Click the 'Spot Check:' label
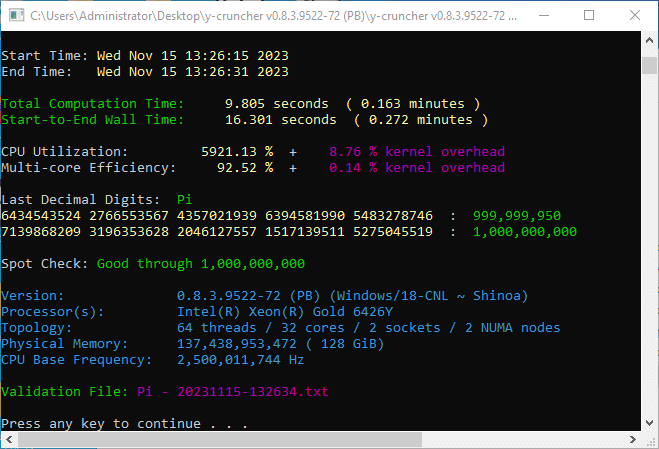659x449 pixels. pos(45,264)
